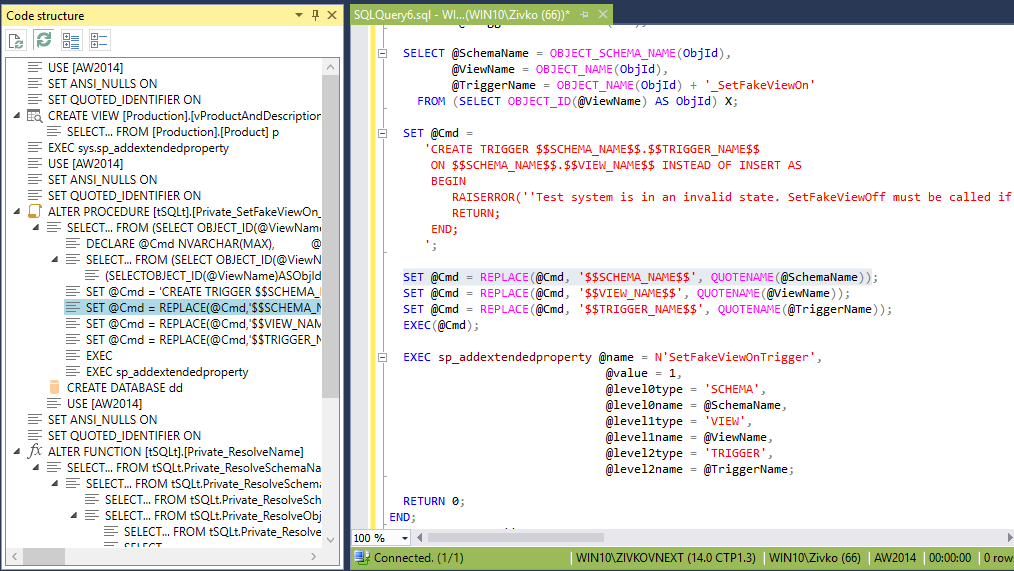Viewport: 1014px width, 571px height.
Task: Select SET @Cmd = REPLACE(@Cmd,'$$VIEW_NAM tree row
Action: [x=203, y=323]
